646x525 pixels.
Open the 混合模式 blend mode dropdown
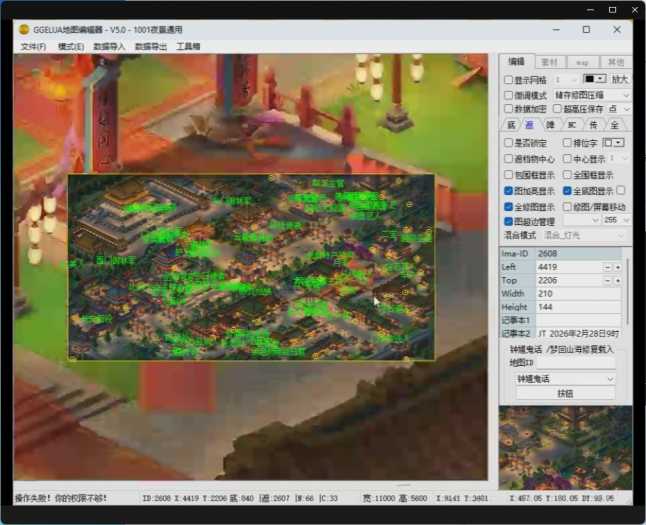(x=584, y=235)
